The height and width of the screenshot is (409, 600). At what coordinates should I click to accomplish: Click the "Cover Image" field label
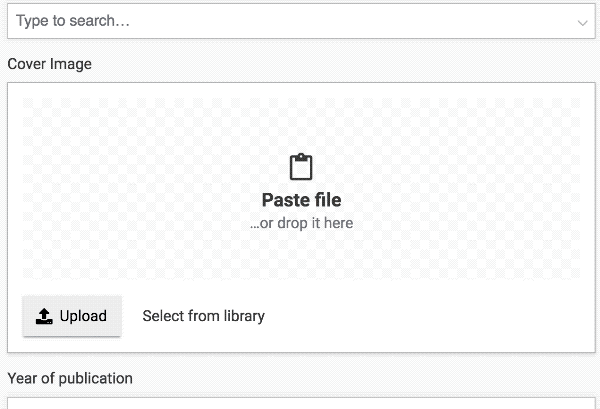point(49,64)
